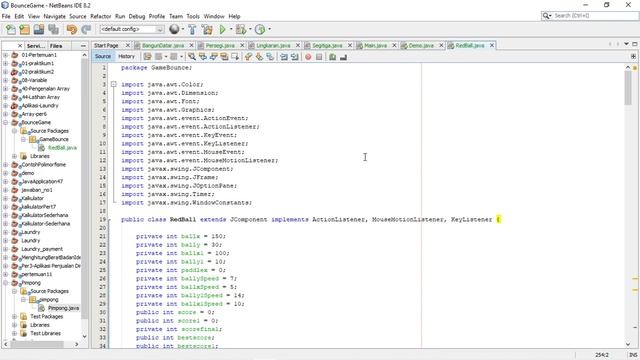The width and height of the screenshot is (640, 360).
Task: Switch to the Services panel tab
Action: 36,46
